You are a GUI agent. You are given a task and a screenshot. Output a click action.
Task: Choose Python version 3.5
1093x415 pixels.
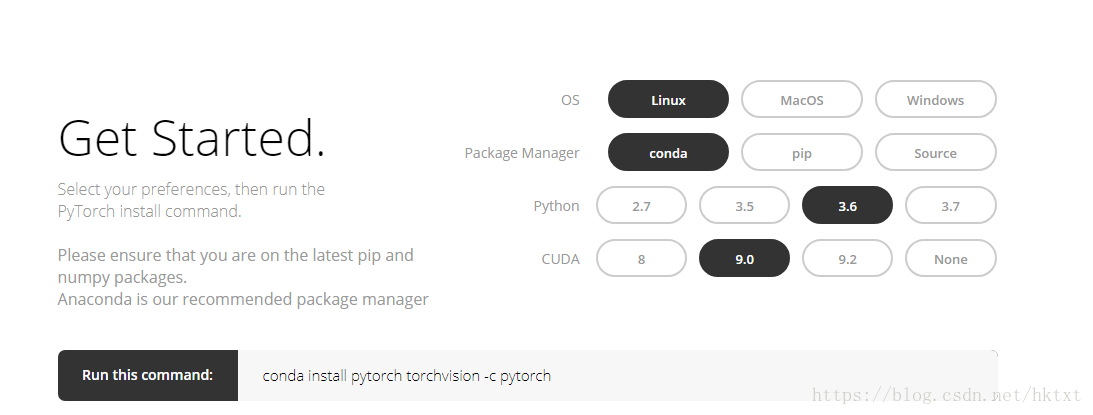click(744, 206)
